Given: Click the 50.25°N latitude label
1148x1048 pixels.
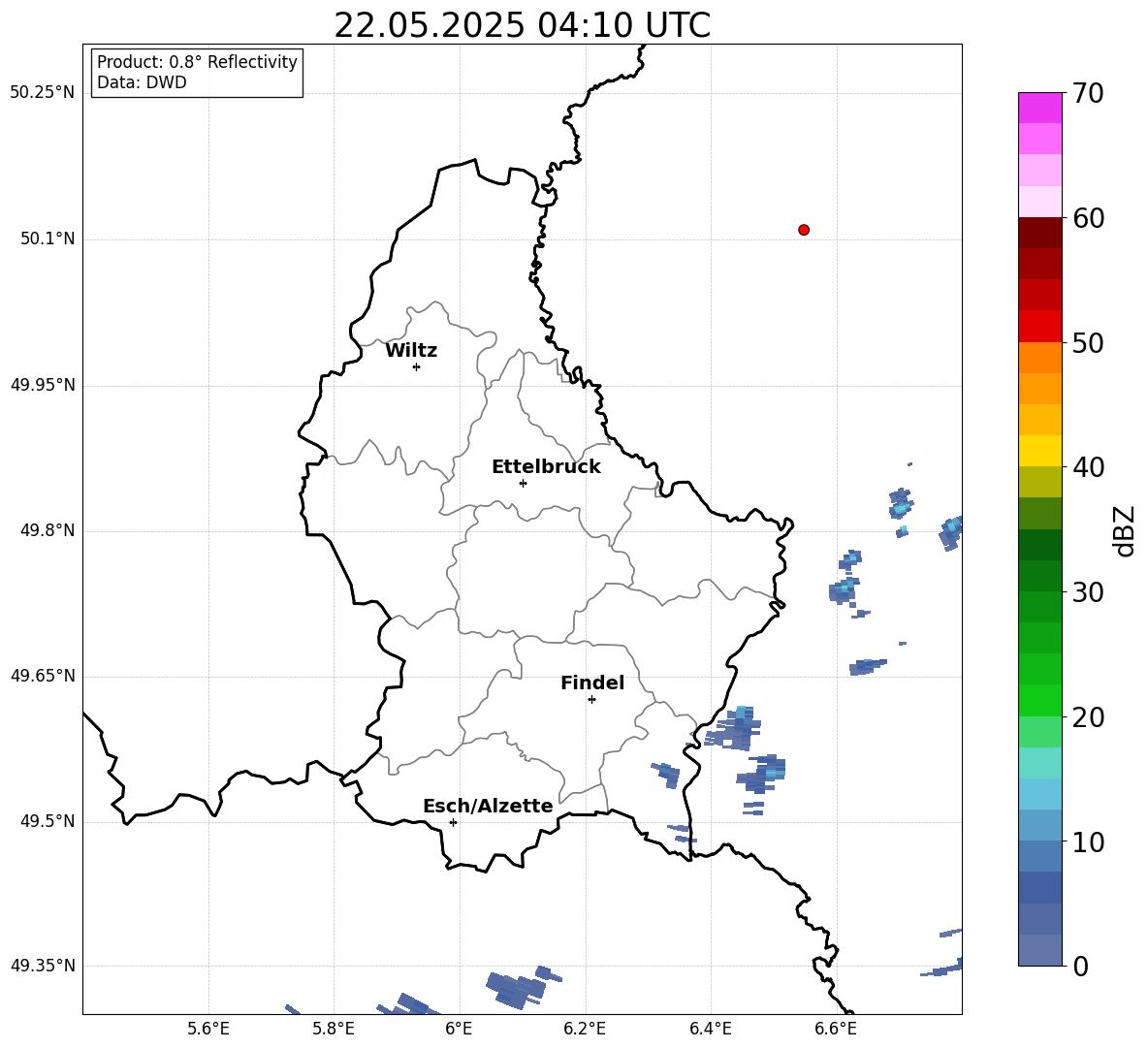Looking at the screenshot, I should [43, 93].
